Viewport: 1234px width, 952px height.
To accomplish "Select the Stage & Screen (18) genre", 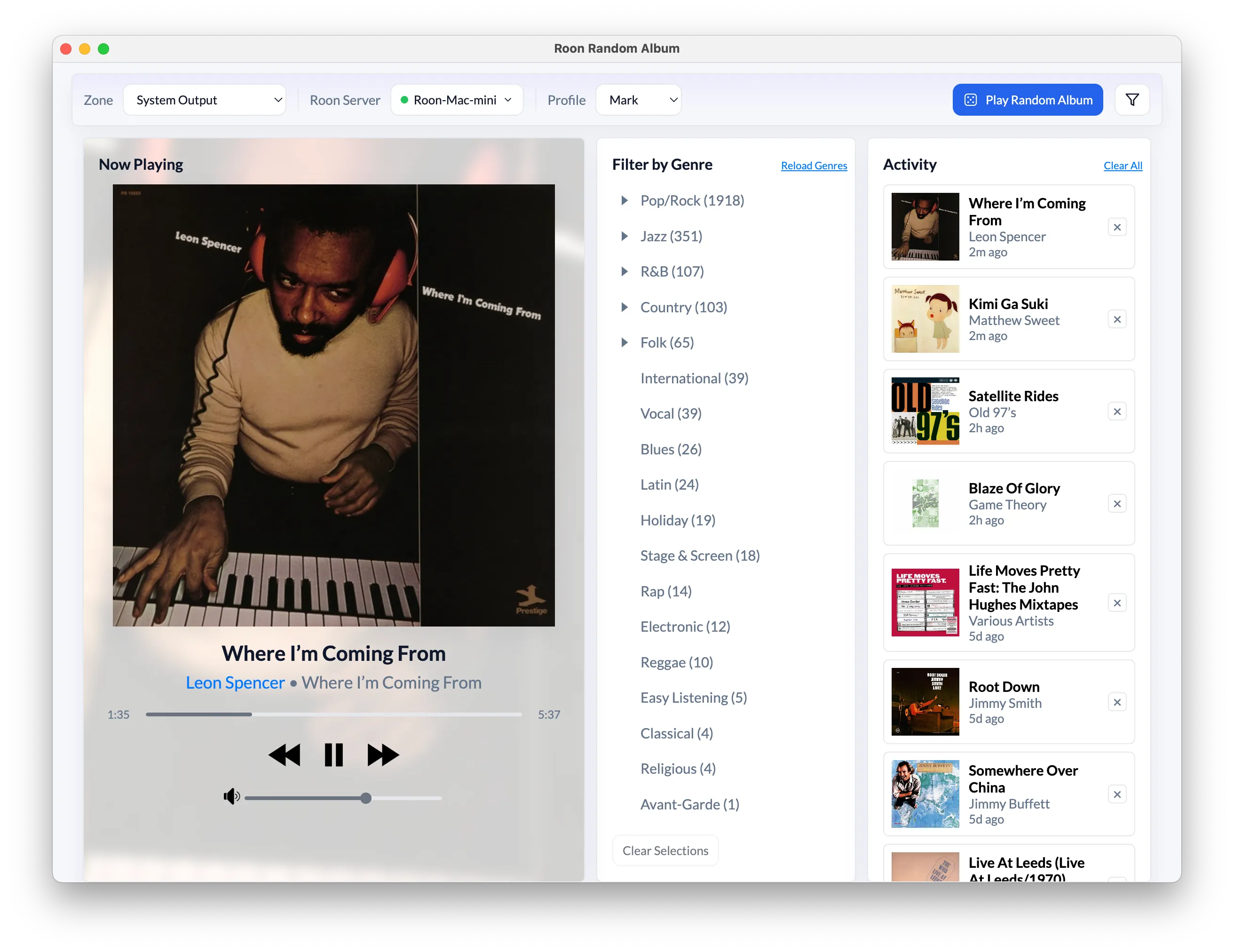I will (700, 555).
